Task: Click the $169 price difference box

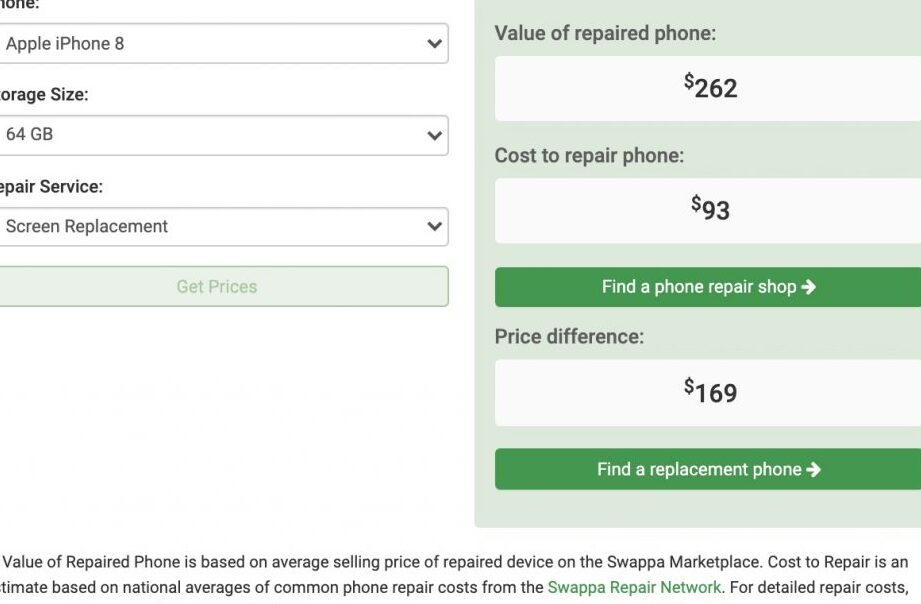Action: click(x=710, y=392)
